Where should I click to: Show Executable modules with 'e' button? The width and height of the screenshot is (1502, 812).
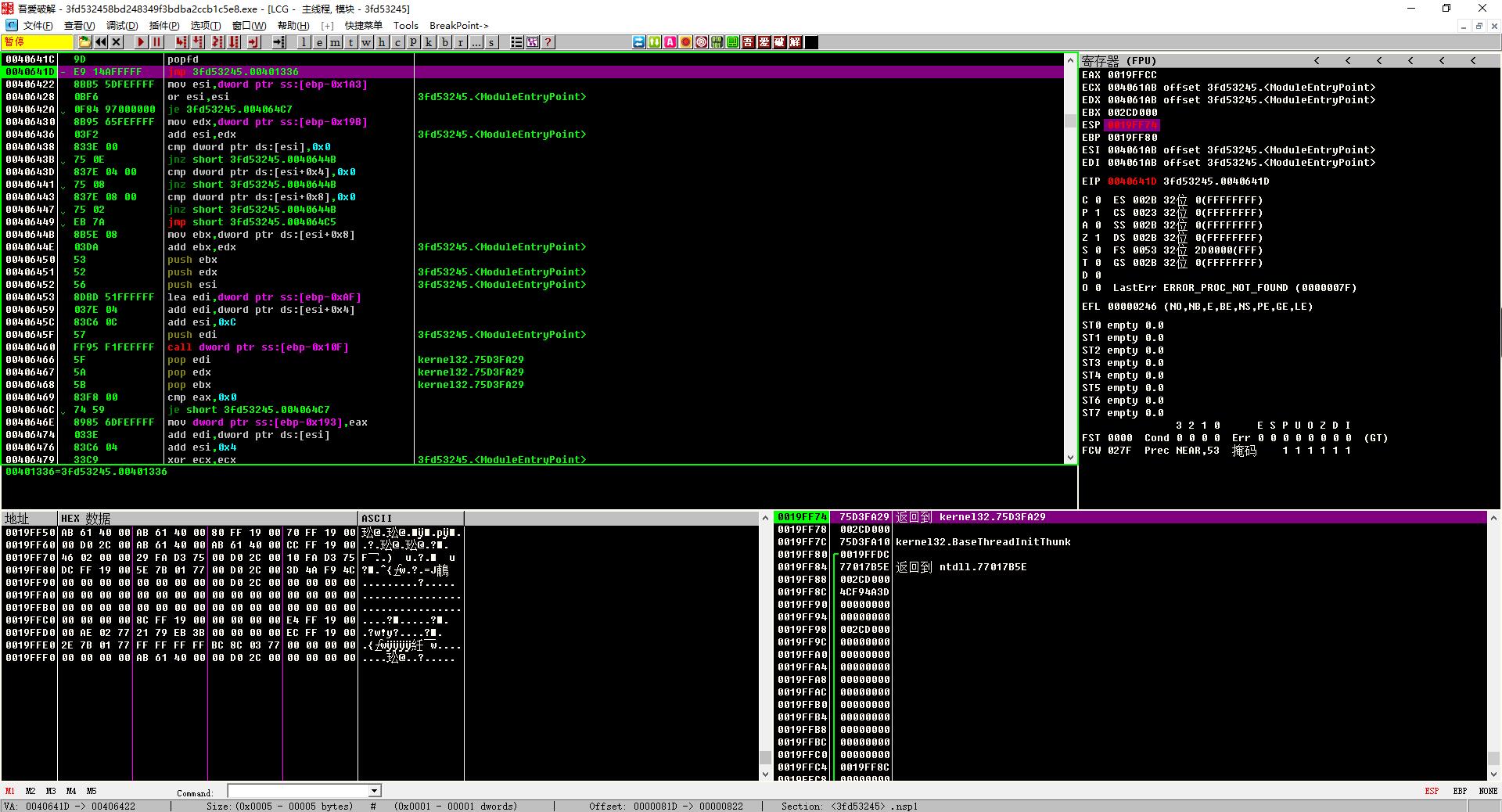pyautogui.click(x=319, y=42)
